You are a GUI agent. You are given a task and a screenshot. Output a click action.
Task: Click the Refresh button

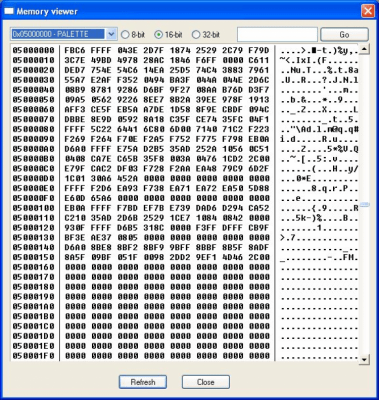[143, 382]
